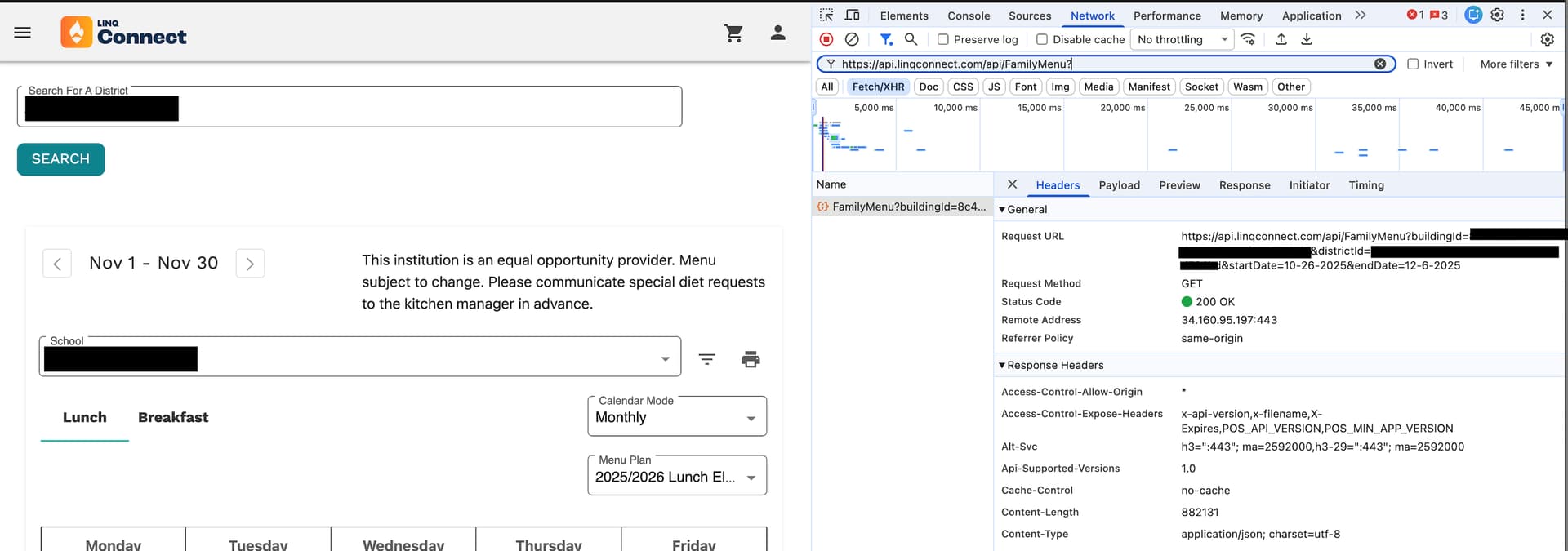
Task: Print the menu with printer icon
Action: pos(751,359)
